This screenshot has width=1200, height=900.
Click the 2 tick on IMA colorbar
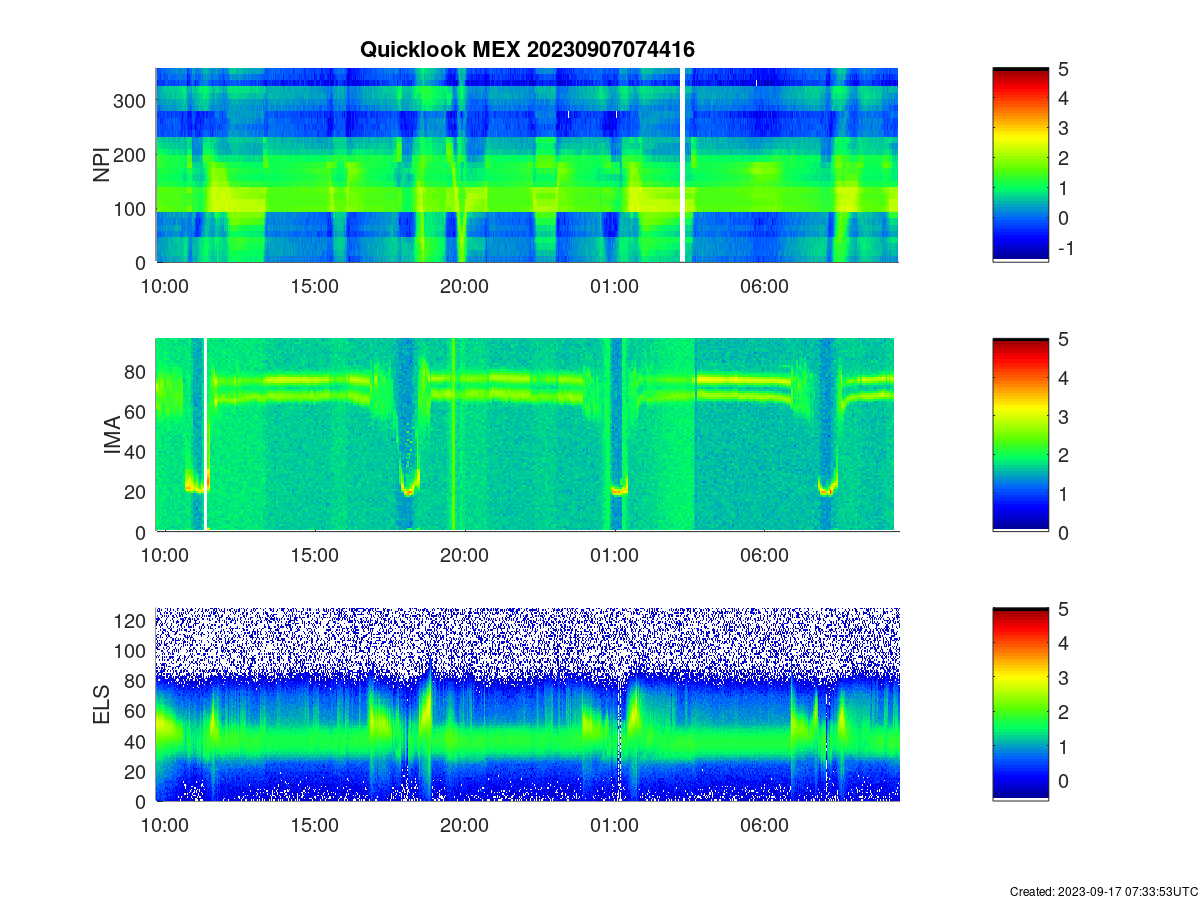click(x=1063, y=455)
